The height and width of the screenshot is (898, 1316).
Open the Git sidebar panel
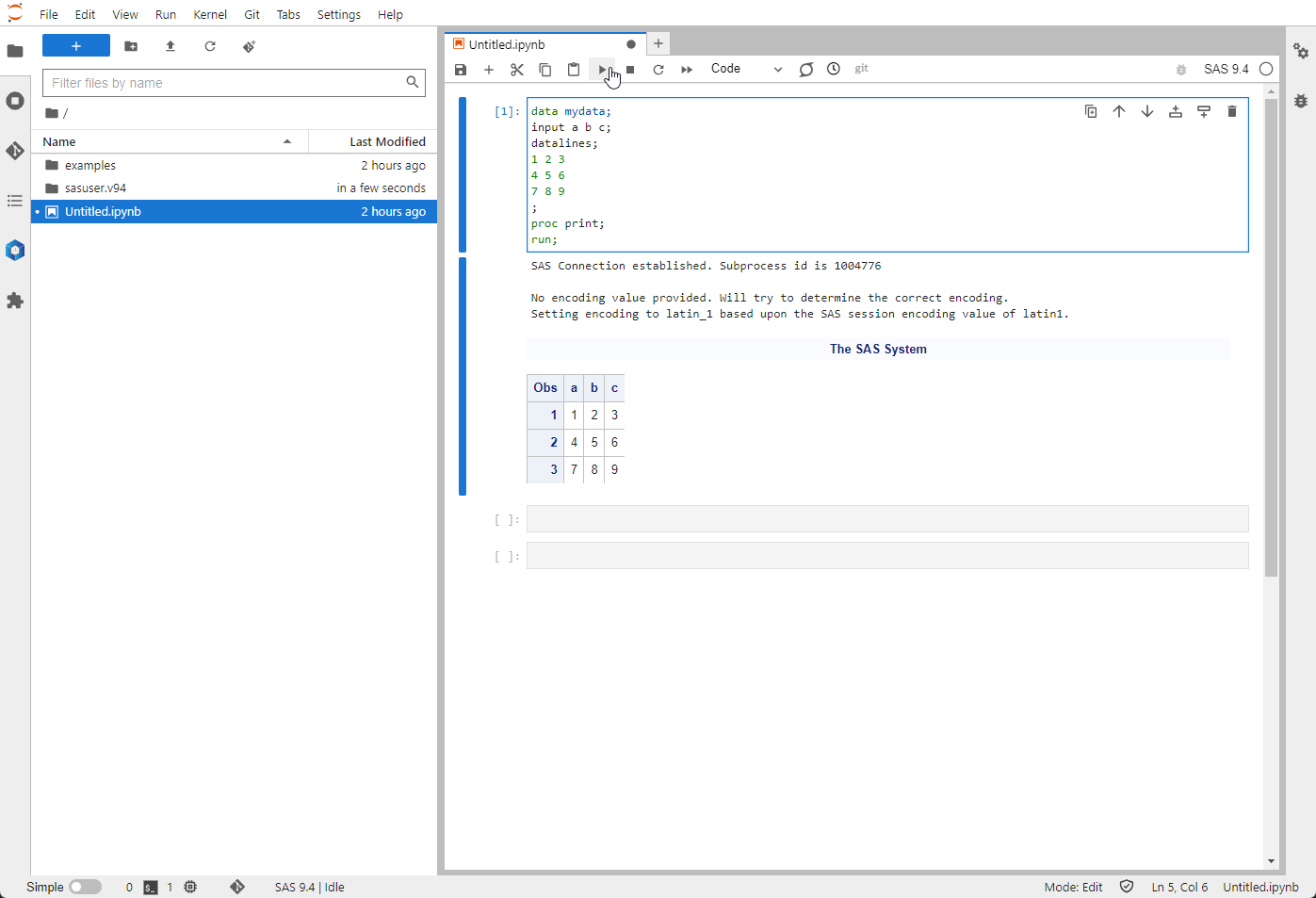tap(15, 151)
